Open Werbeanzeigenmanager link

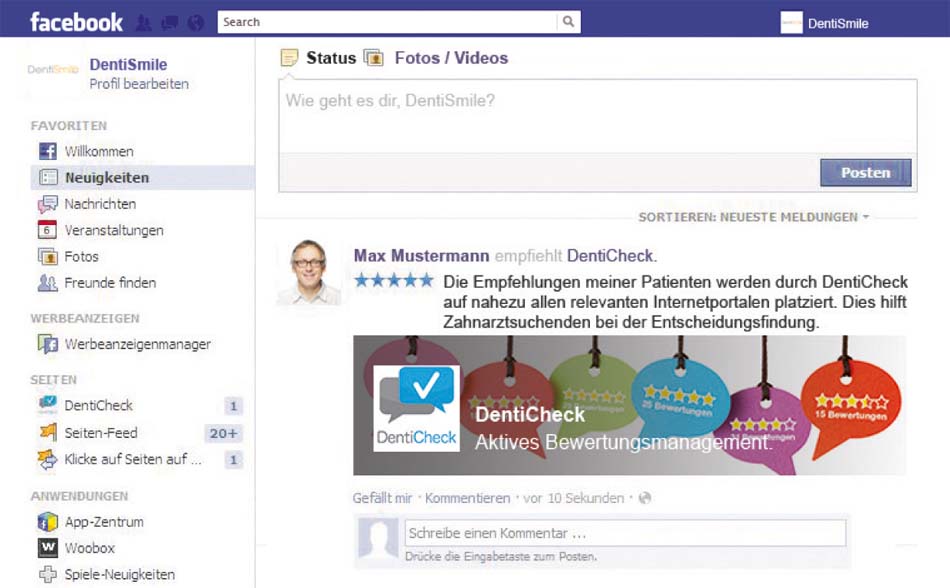[x=138, y=345]
